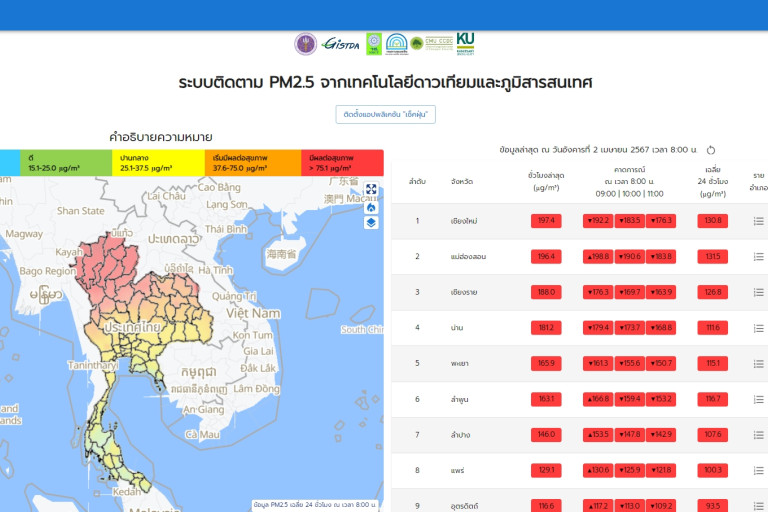Expand district details for แม่ฮ่องสอน

pos(758,257)
